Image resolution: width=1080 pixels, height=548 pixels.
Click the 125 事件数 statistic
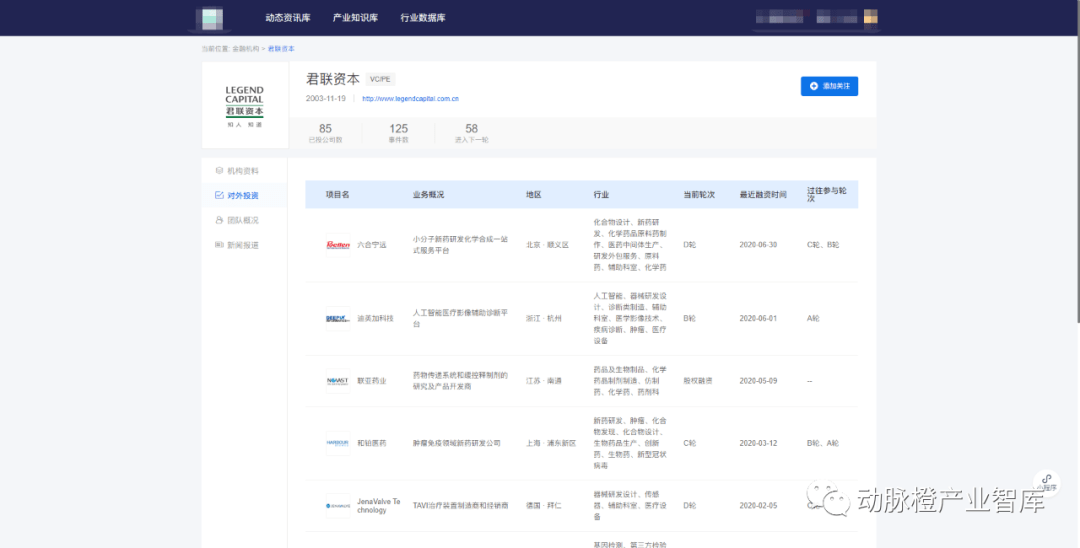(x=398, y=133)
